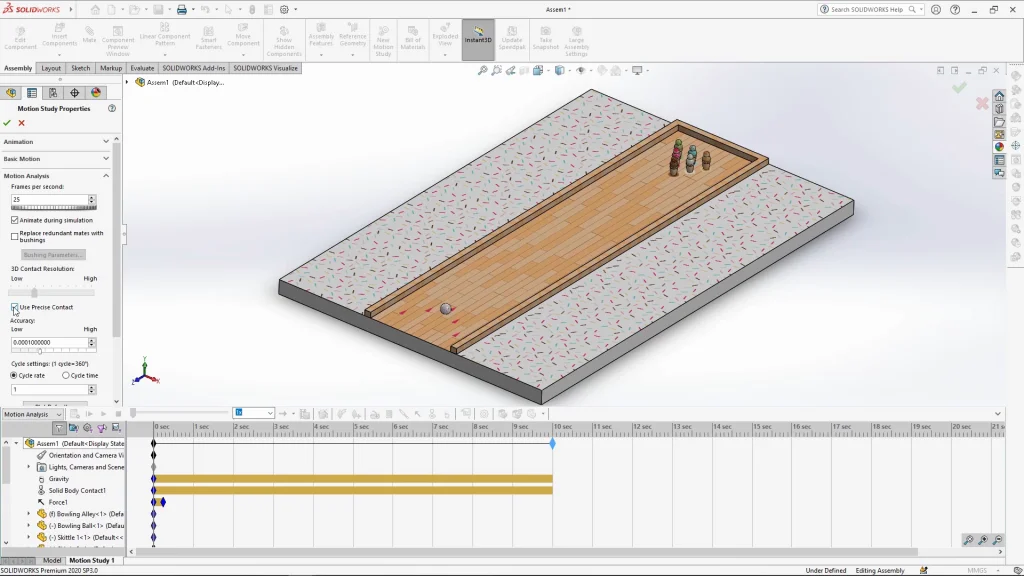Toggle Animate during simulation checkbox
The width and height of the screenshot is (1024, 576).
[15, 220]
